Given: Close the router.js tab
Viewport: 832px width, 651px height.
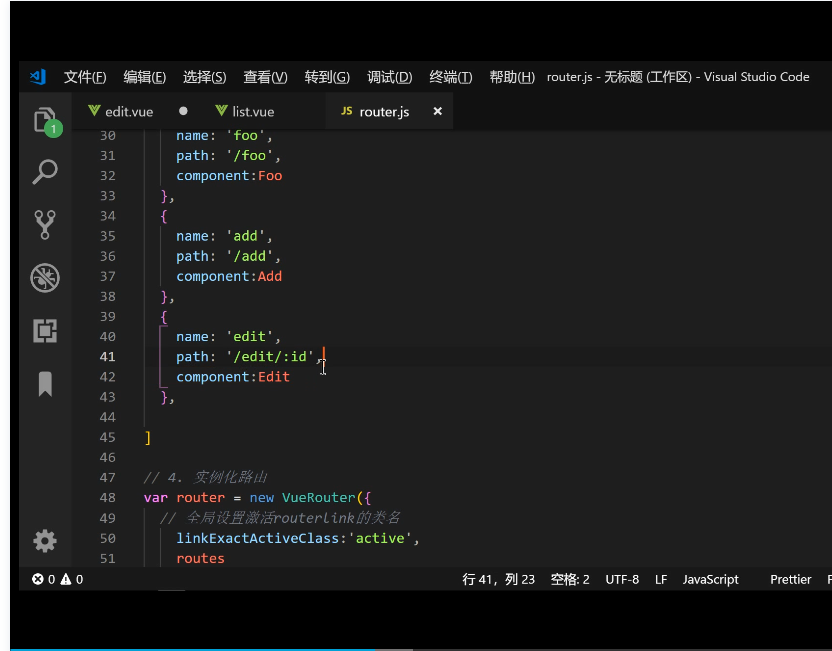Looking at the screenshot, I should pos(438,111).
